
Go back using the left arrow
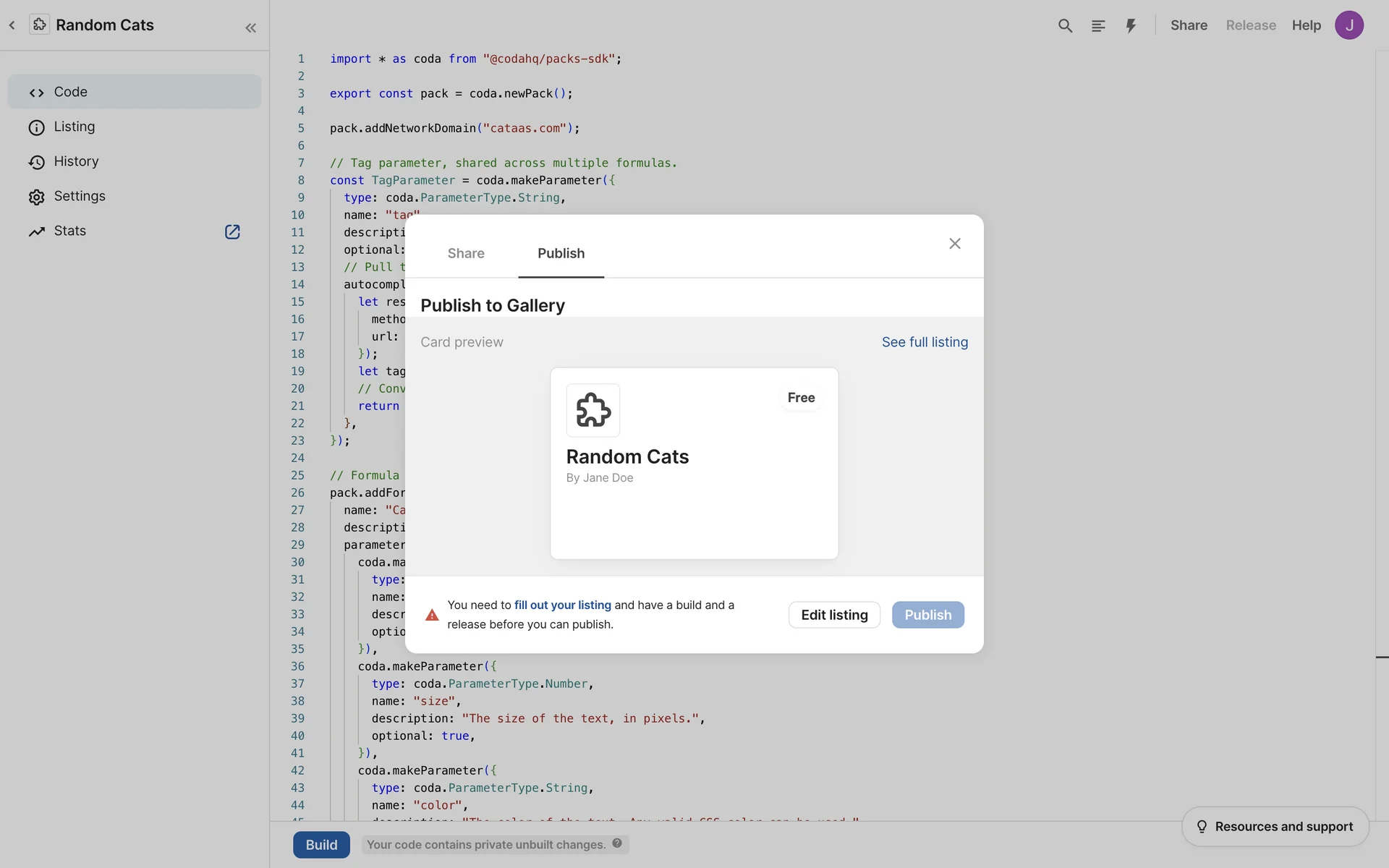[12, 25]
